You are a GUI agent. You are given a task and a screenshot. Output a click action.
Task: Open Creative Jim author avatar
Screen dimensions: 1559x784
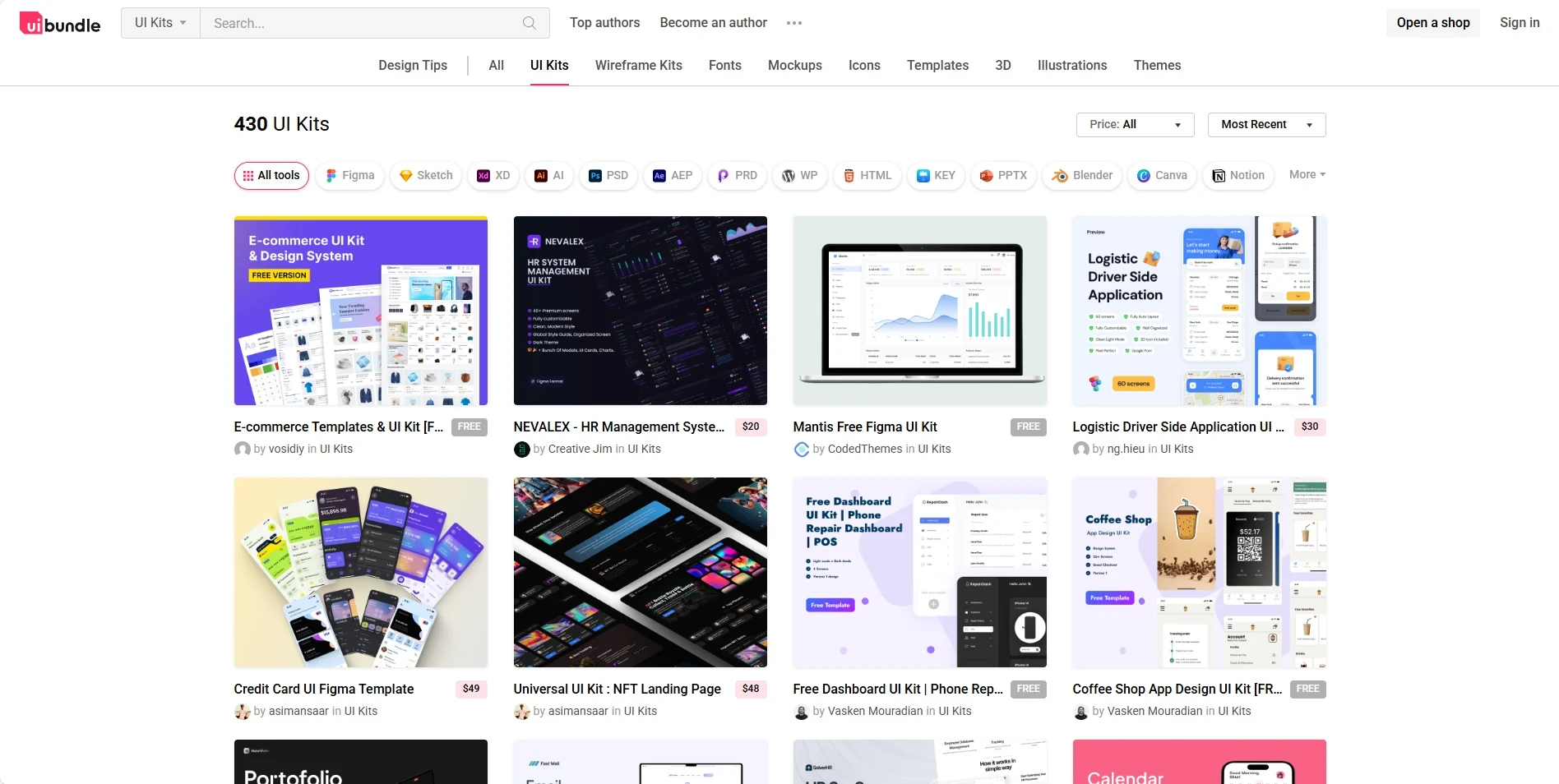(521, 449)
